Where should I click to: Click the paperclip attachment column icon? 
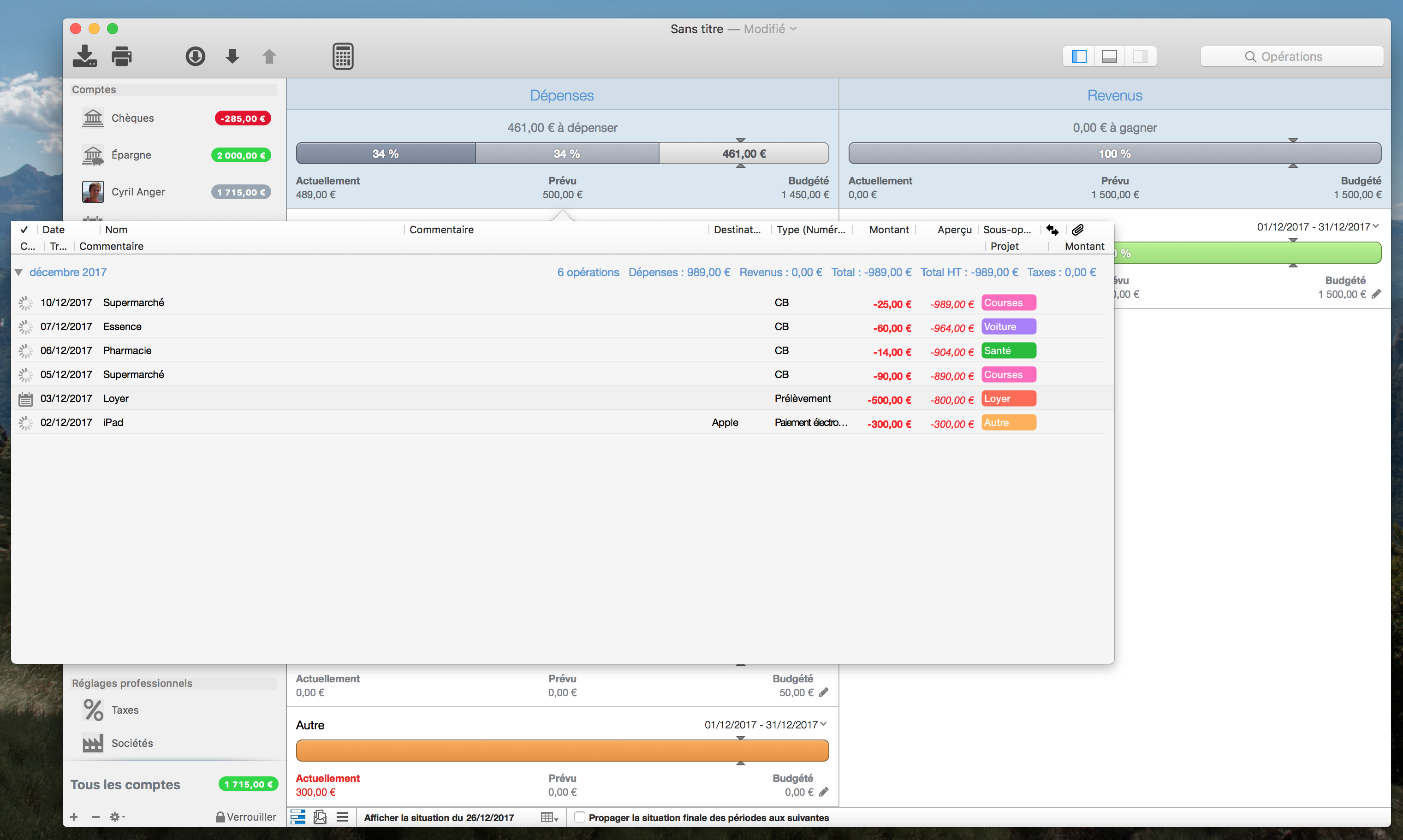[x=1077, y=229]
